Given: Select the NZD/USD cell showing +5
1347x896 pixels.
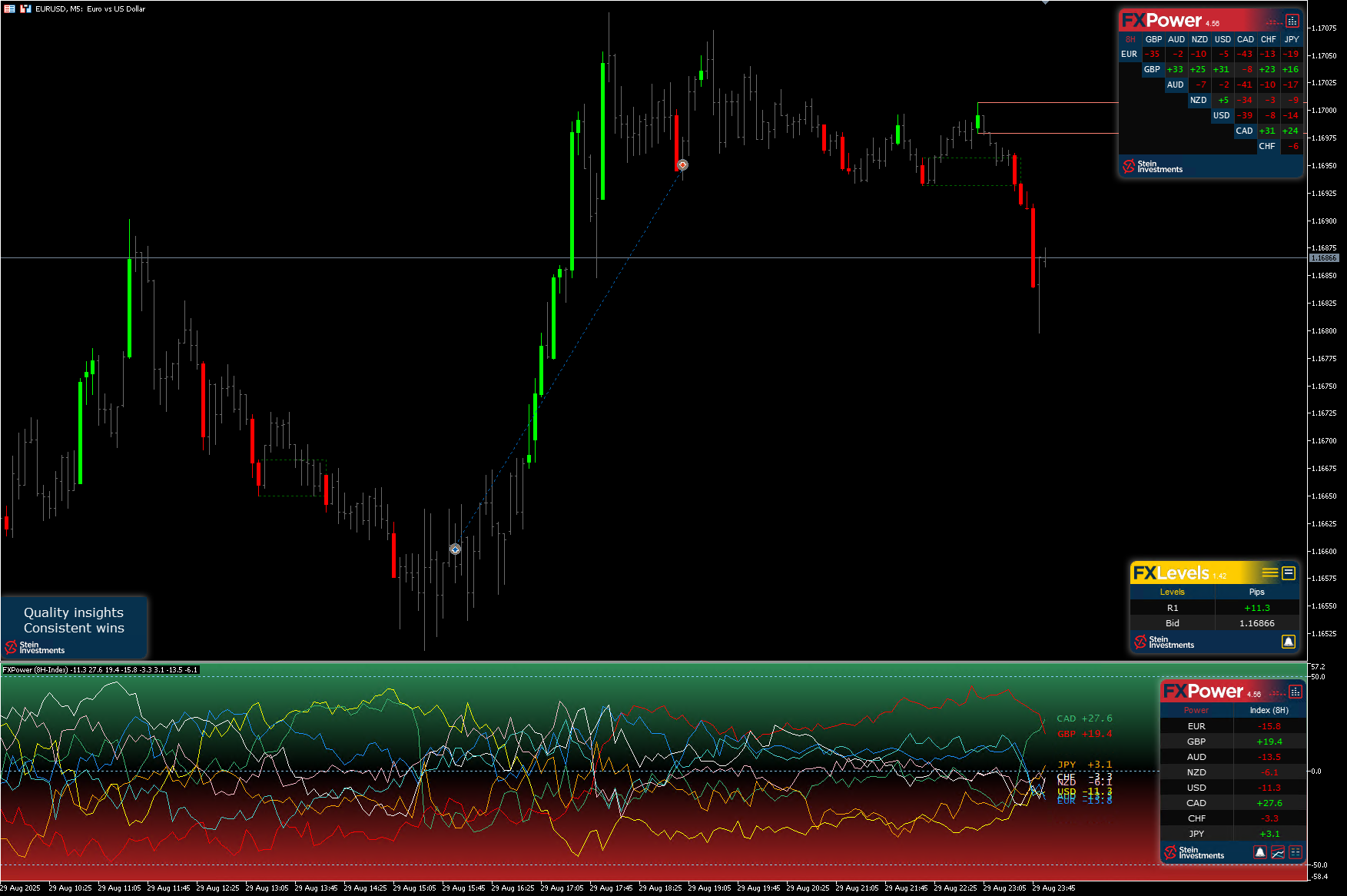Looking at the screenshot, I should point(1222,101).
